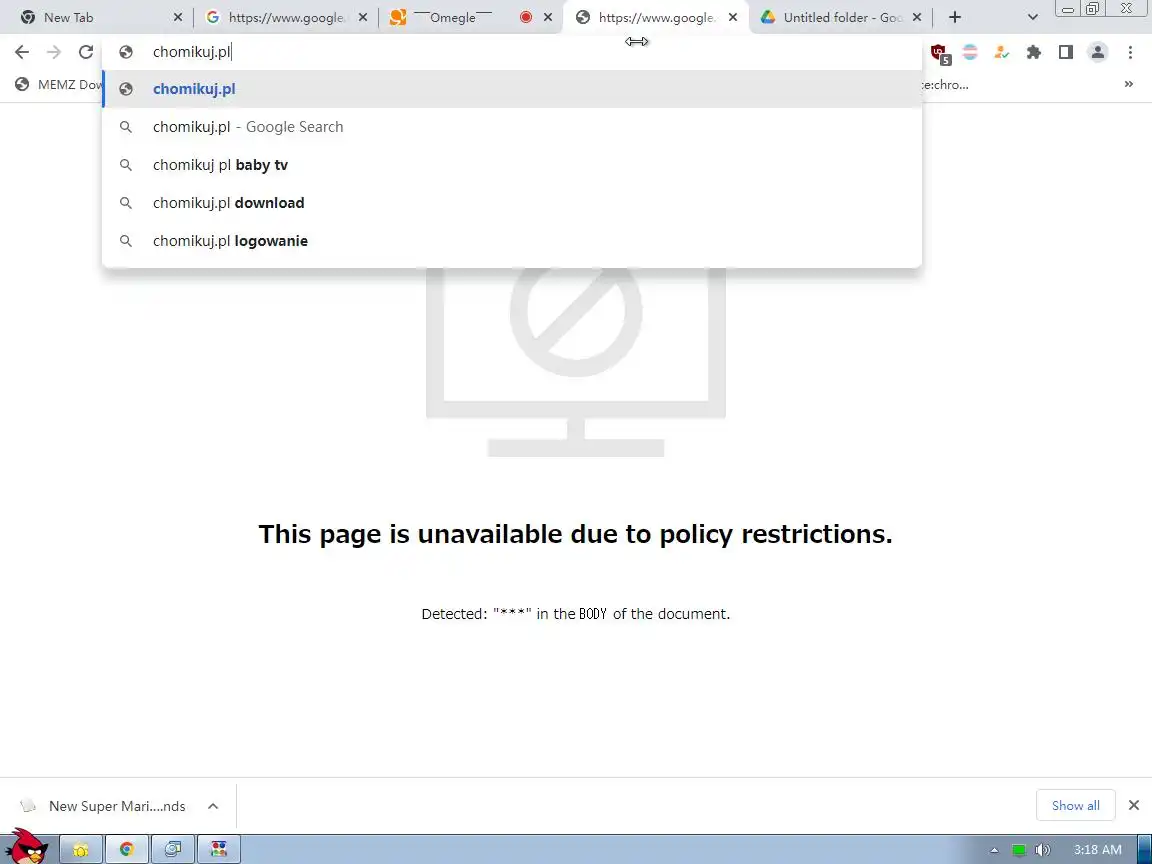Click the Chrome taskbar icon
The height and width of the screenshot is (864, 1152).
[127, 850]
